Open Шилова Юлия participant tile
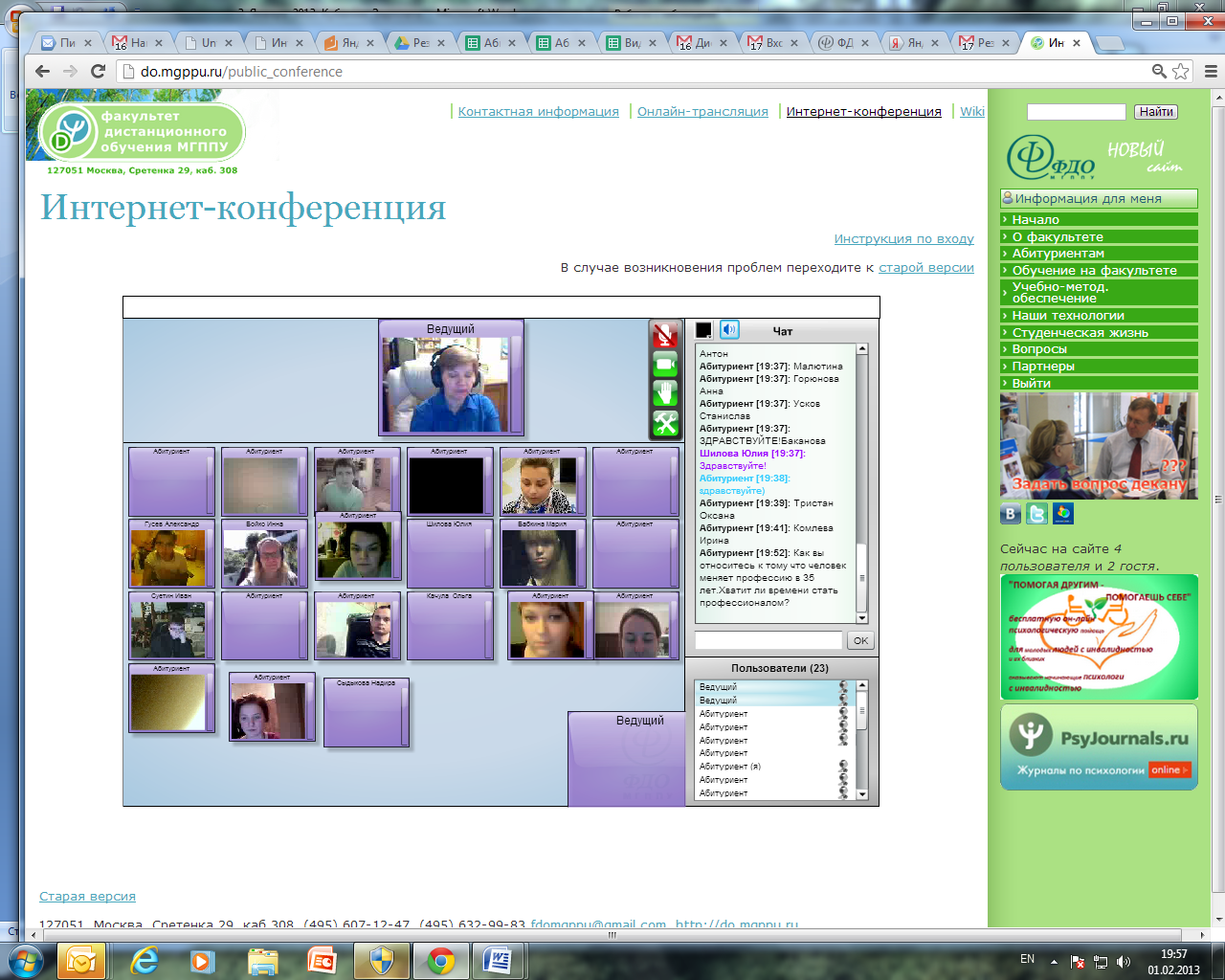1225x980 pixels. 449,553
